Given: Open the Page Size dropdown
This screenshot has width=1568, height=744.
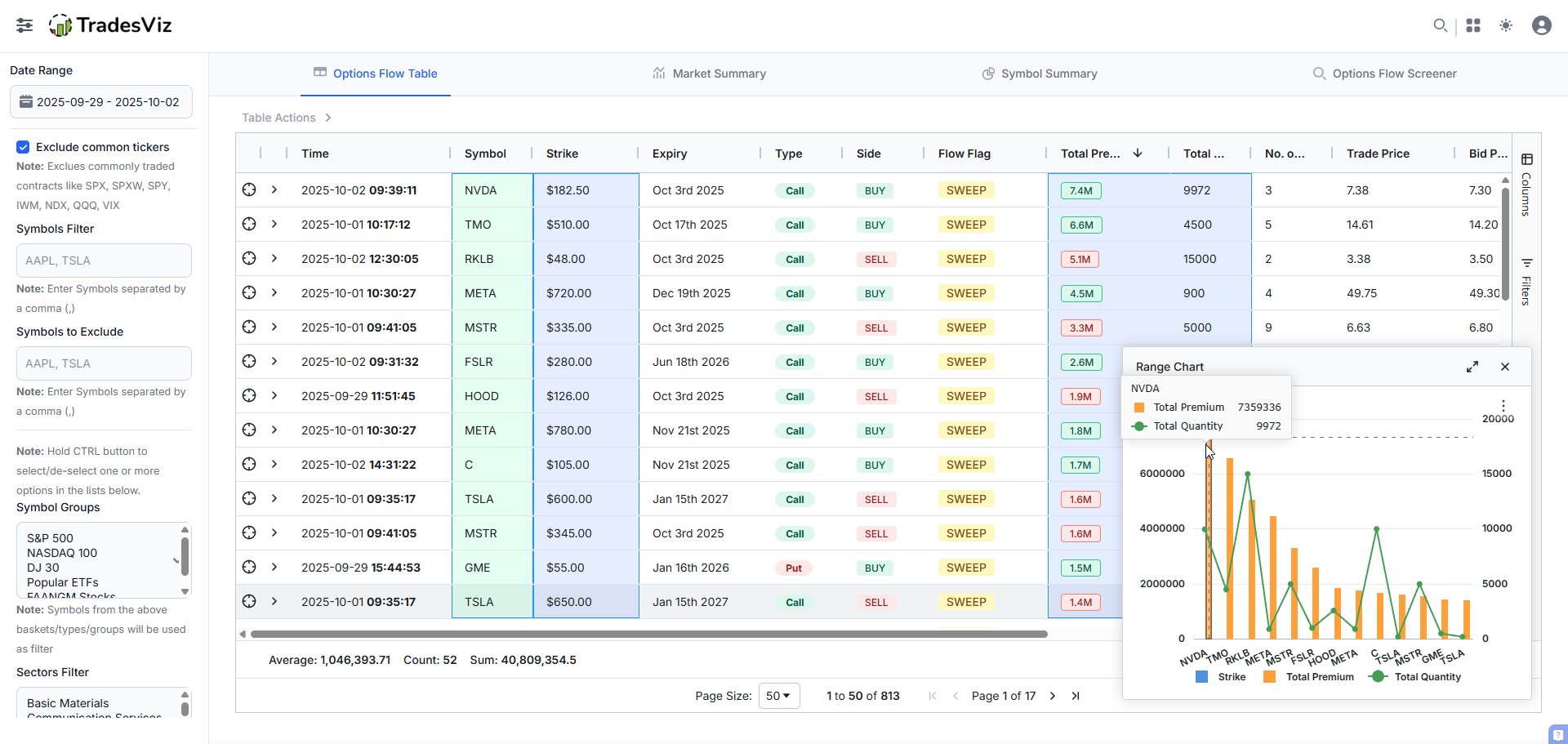Looking at the screenshot, I should coord(779,696).
